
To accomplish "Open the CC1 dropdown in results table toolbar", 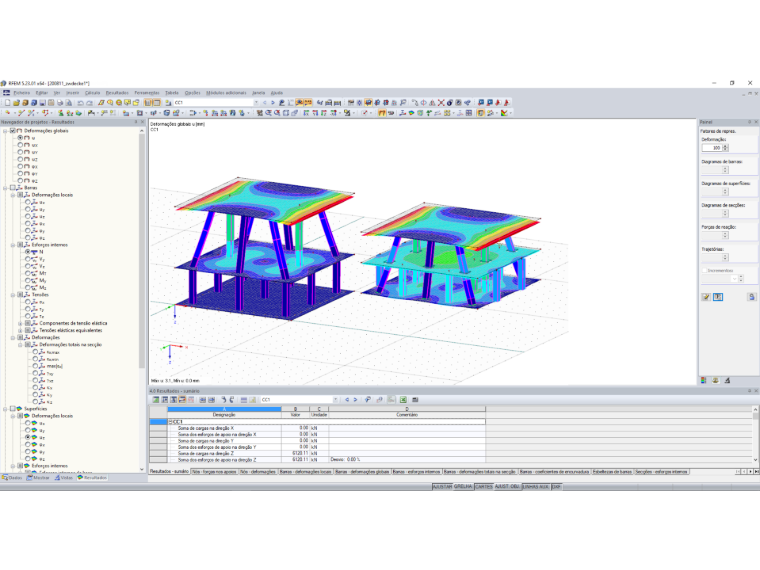I will pyautogui.click(x=335, y=400).
